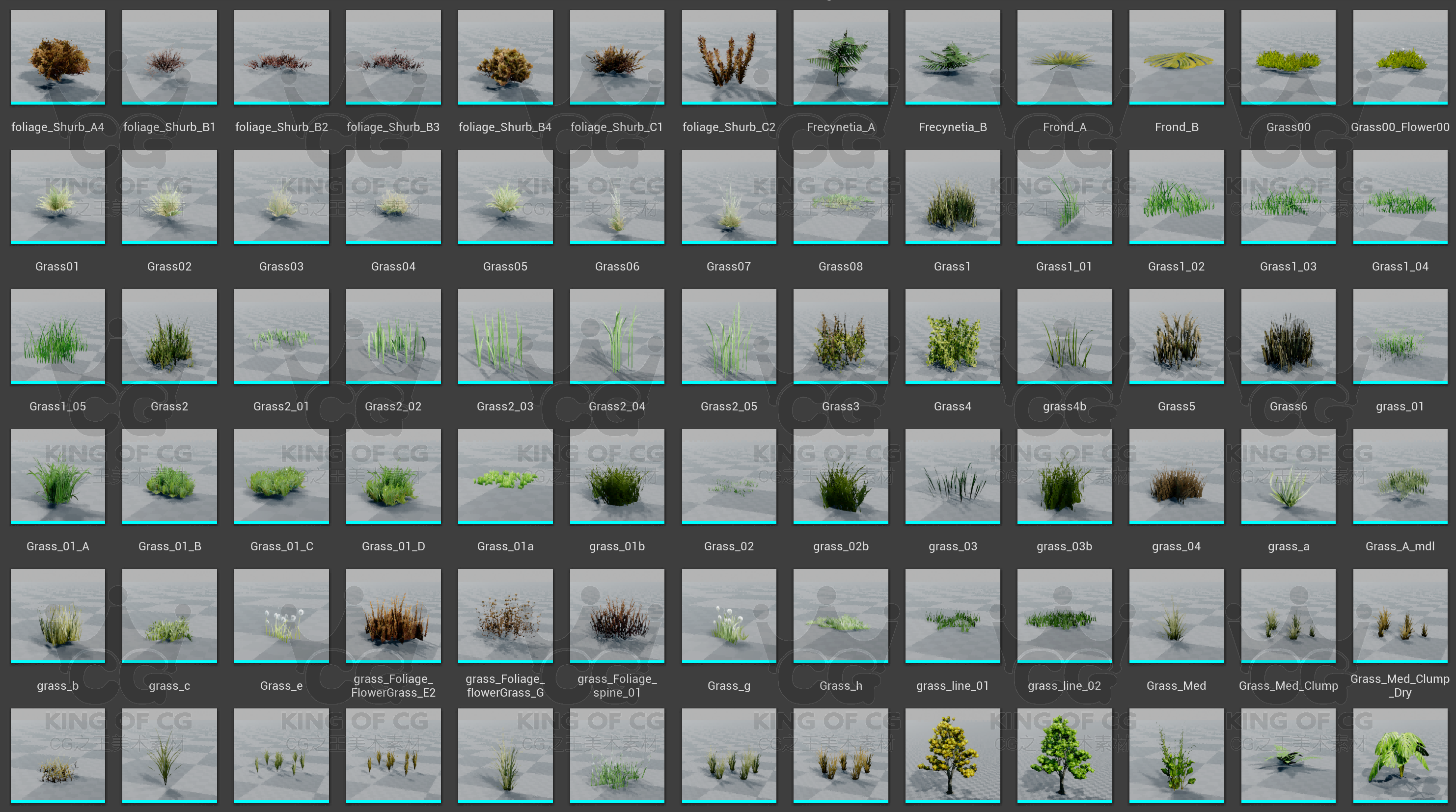
Task: Choose the Grass_01_A asset
Action: (57, 476)
